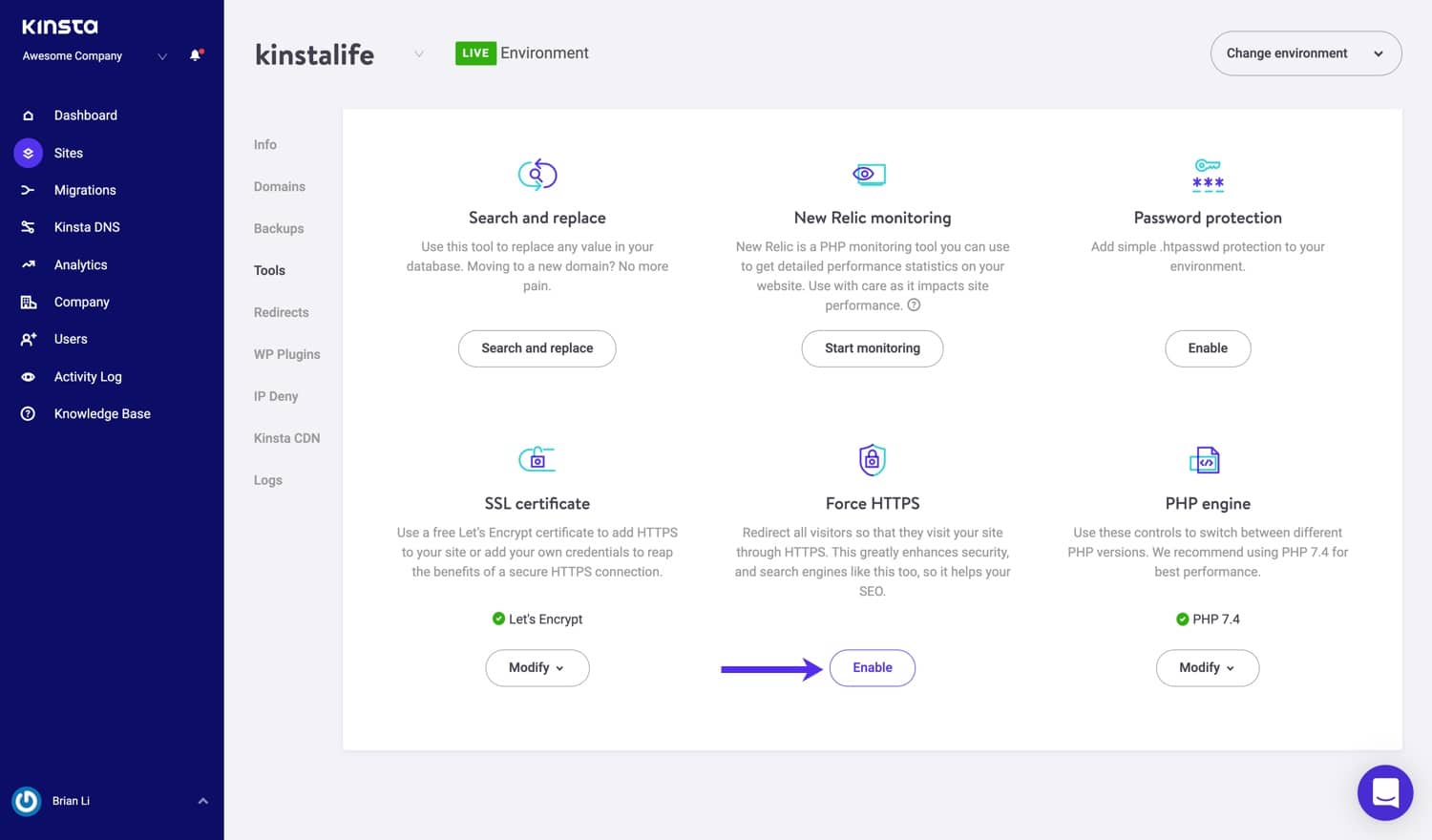Image resolution: width=1432 pixels, height=840 pixels.
Task: Open the chat support bubble
Action: coord(1384,792)
